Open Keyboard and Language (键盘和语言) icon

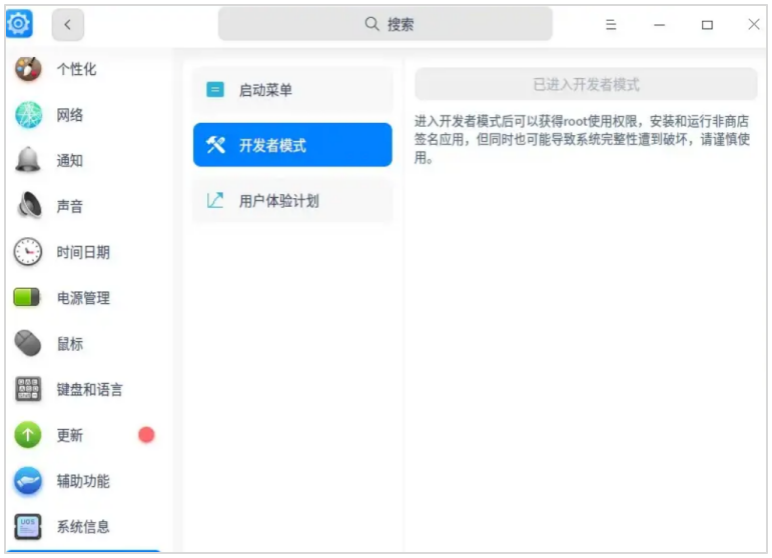click(28, 390)
